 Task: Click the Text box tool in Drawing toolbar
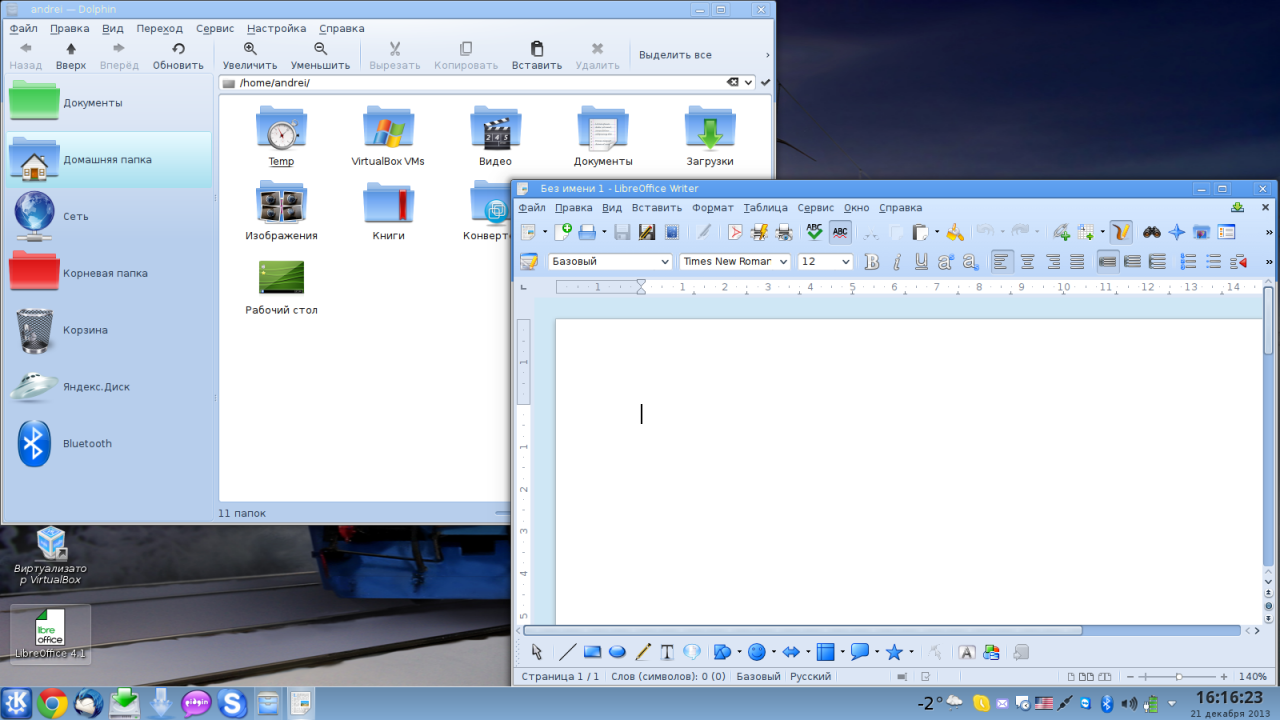coord(667,652)
